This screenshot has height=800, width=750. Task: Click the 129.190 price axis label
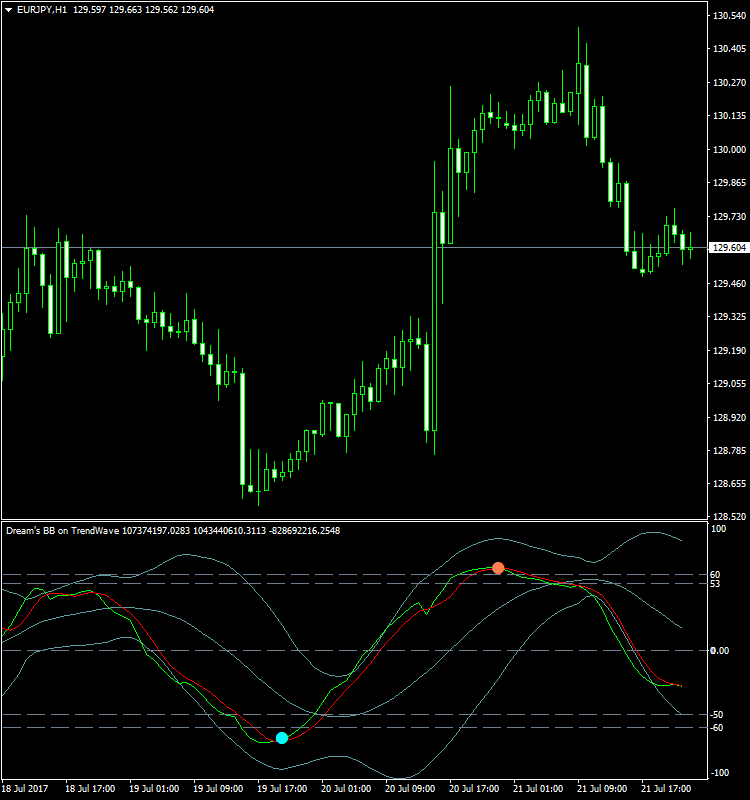728,350
